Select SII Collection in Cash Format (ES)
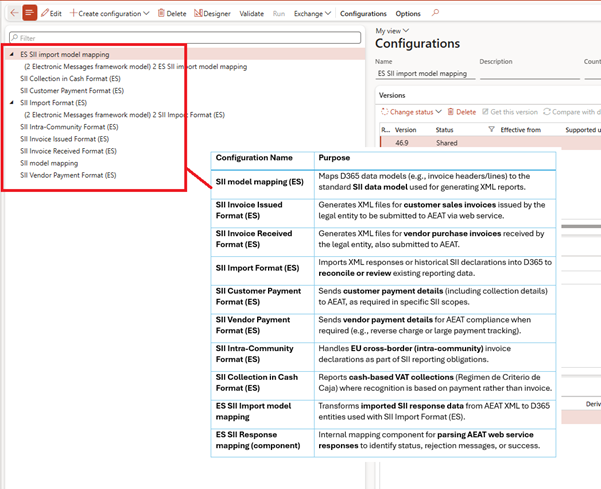Viewport: 601px width, 489px height. coord(70,79)
